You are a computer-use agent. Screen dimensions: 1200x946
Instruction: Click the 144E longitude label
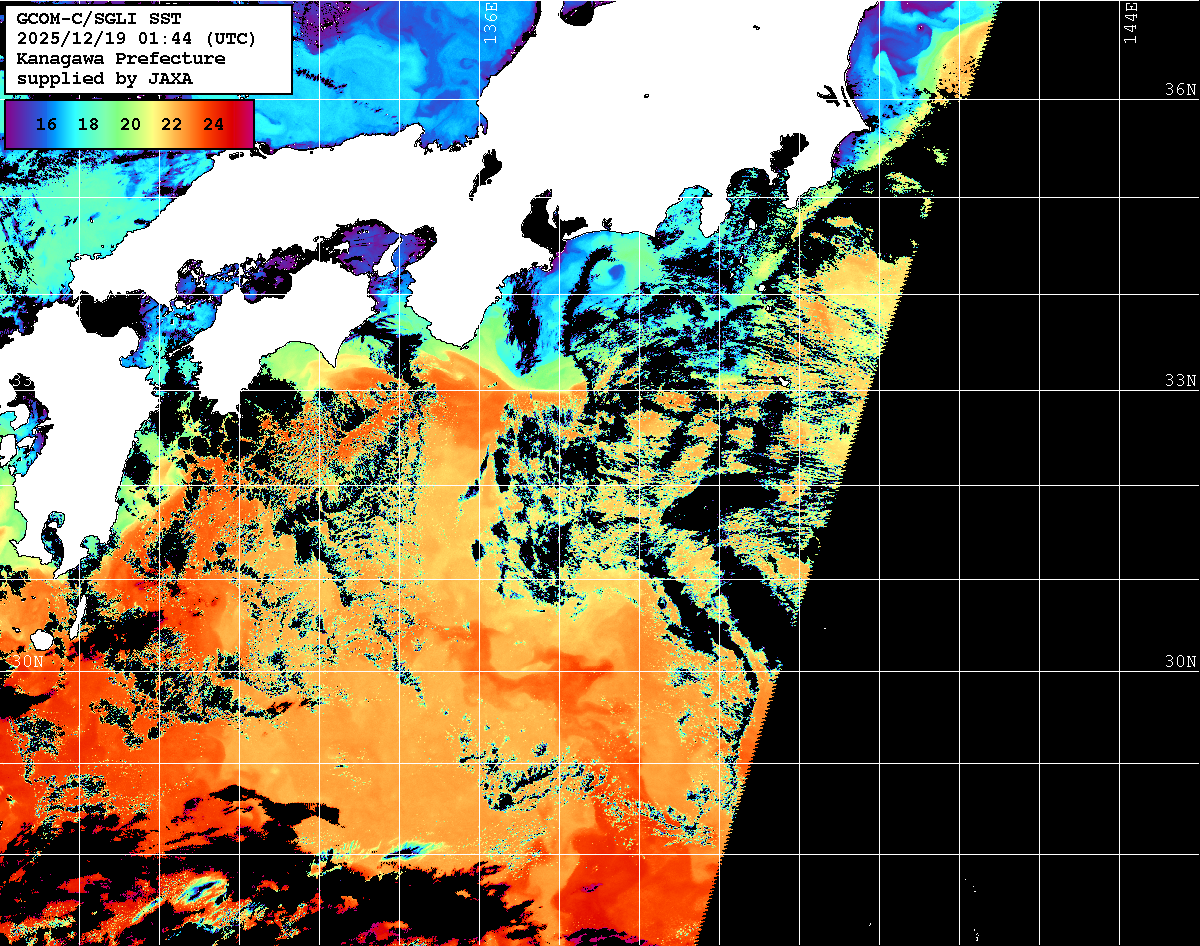pos(1131,23)
